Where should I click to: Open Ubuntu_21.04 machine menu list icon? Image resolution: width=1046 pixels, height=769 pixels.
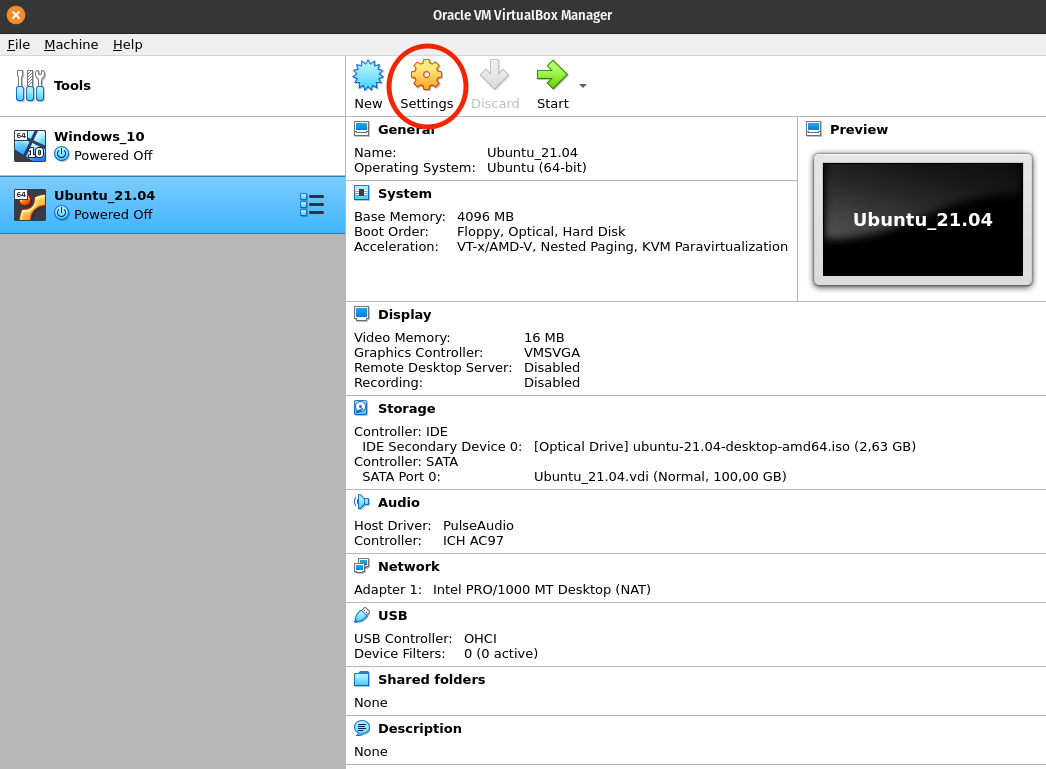(x=312, y=205)
